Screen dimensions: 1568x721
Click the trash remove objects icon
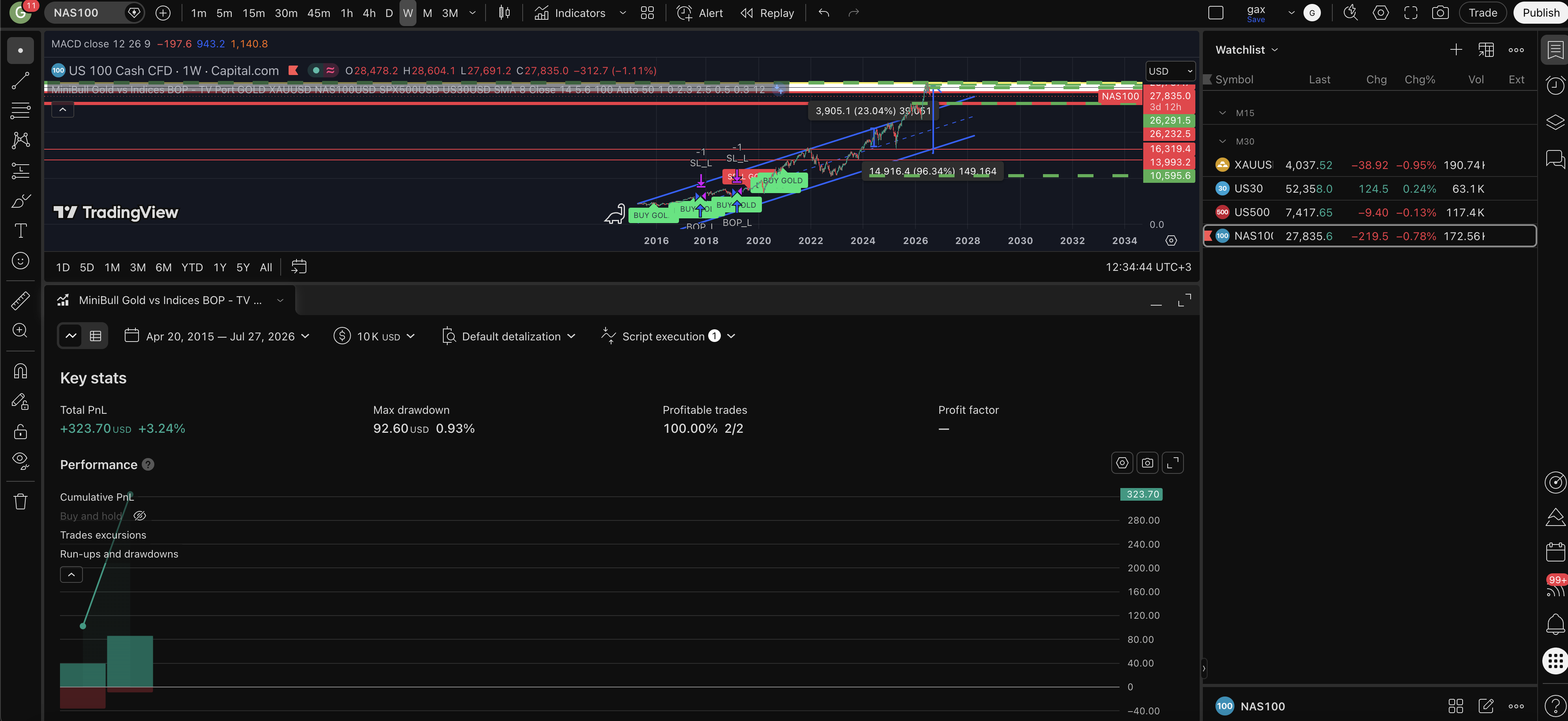pyautogui.click(x=20, y=501)
